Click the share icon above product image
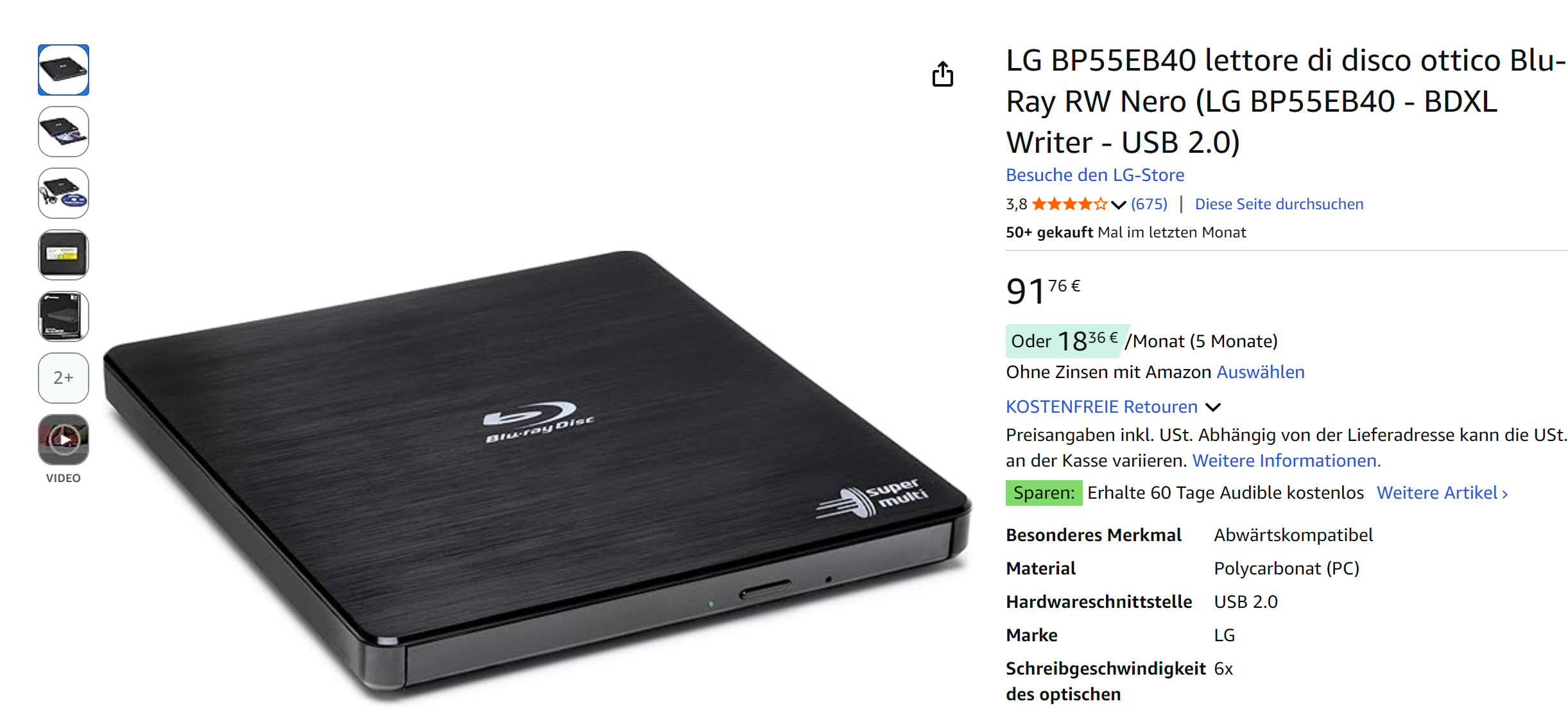This screenshot has width=1568, height=708. pyautogui.click(x=942, y=74)
